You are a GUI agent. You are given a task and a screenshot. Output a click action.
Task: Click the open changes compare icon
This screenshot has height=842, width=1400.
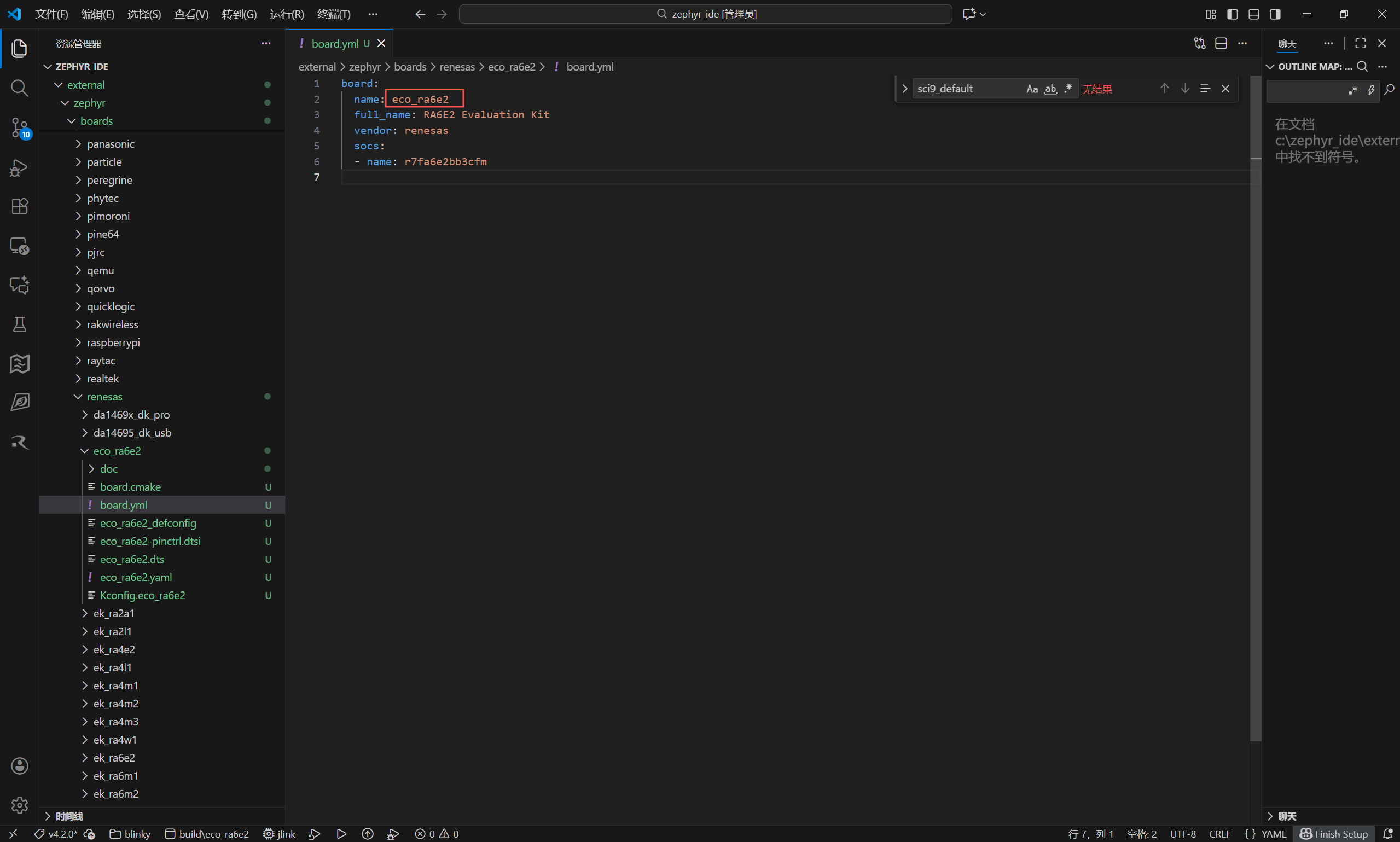click(1200, 44)
